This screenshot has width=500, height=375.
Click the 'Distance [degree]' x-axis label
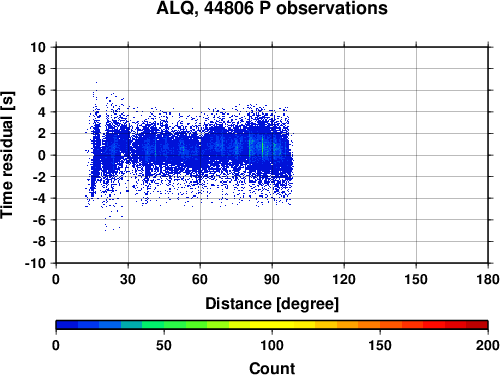[x=272, y=304]
